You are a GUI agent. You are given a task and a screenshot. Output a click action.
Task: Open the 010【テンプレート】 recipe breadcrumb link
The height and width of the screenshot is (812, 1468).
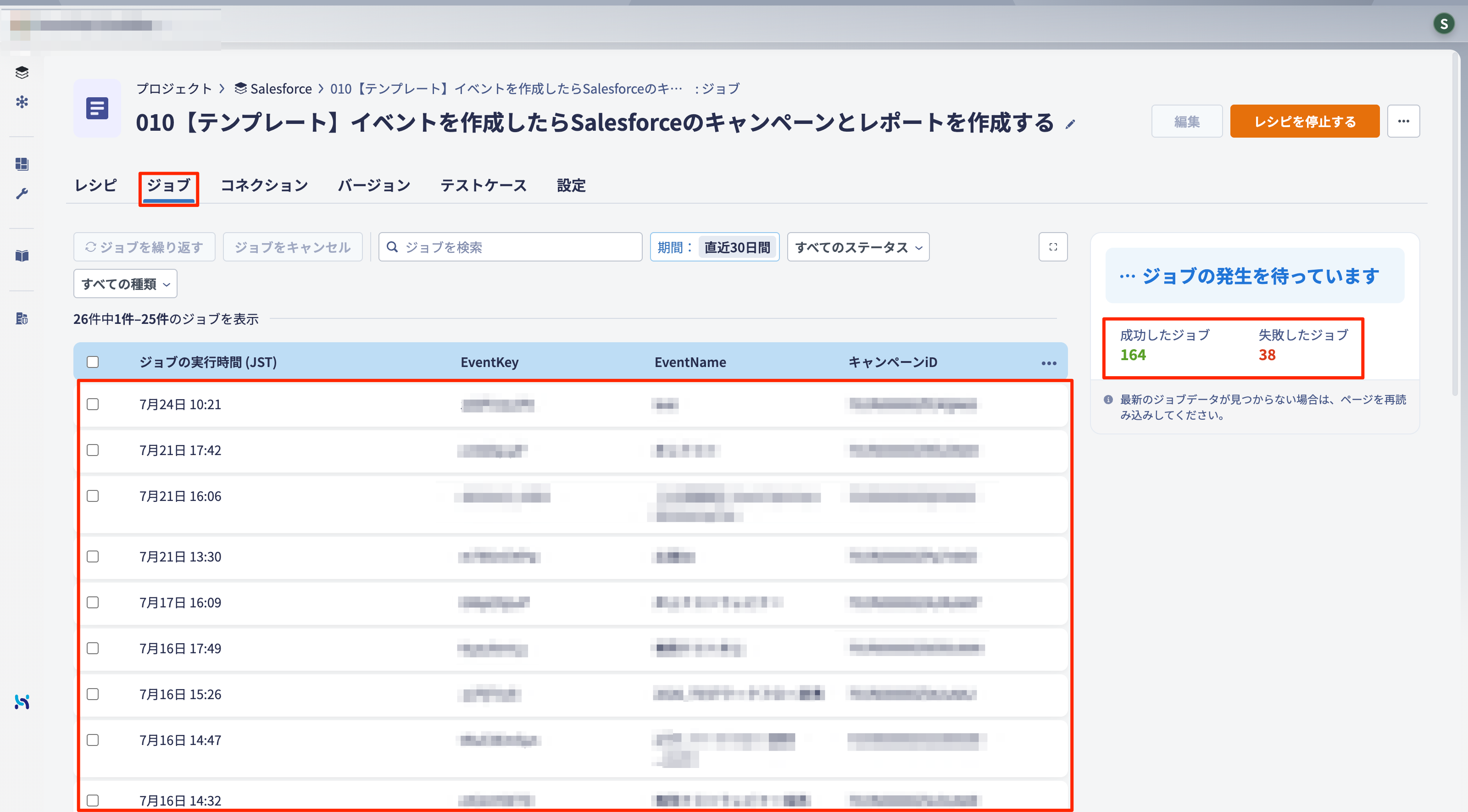(506, 89)
